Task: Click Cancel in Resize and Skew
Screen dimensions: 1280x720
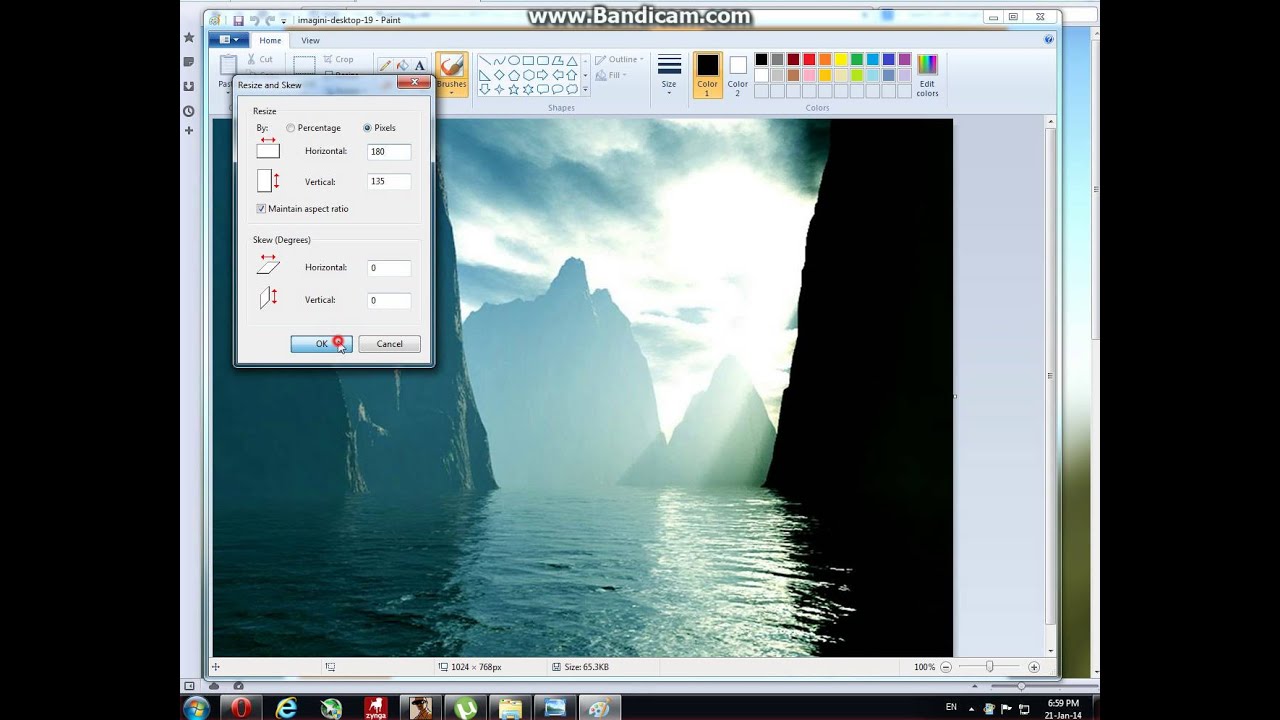Action: click(x=389, y=344)
